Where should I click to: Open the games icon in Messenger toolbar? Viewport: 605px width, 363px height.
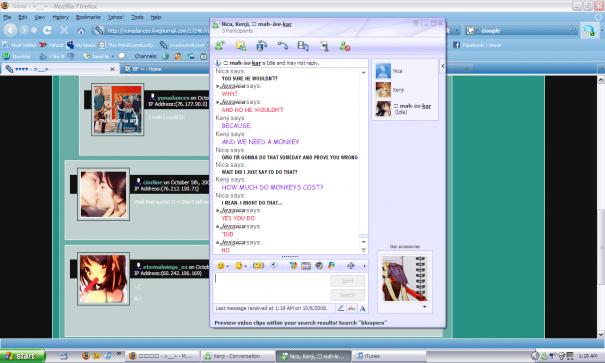click(324, 46)
